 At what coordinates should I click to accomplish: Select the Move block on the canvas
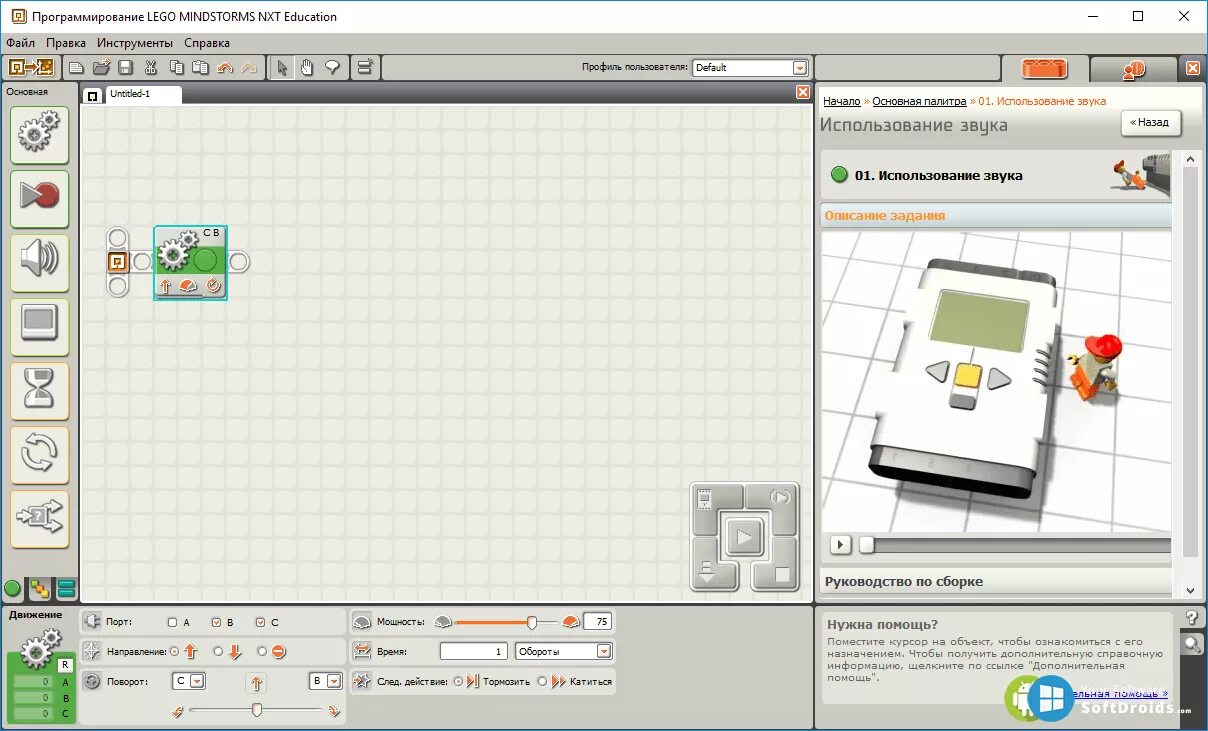tap(190, 262)
